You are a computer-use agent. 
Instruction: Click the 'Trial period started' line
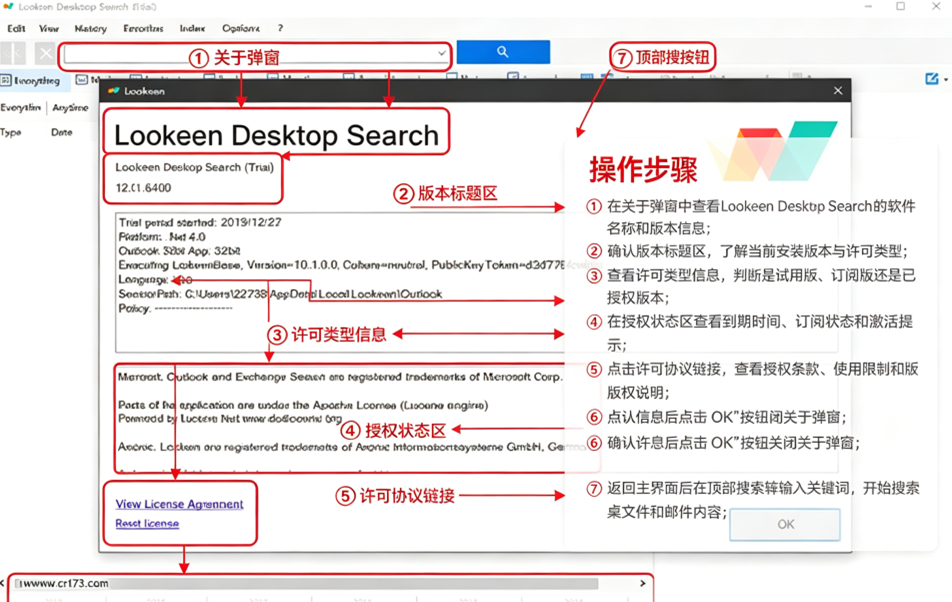[x=200, y=223]
